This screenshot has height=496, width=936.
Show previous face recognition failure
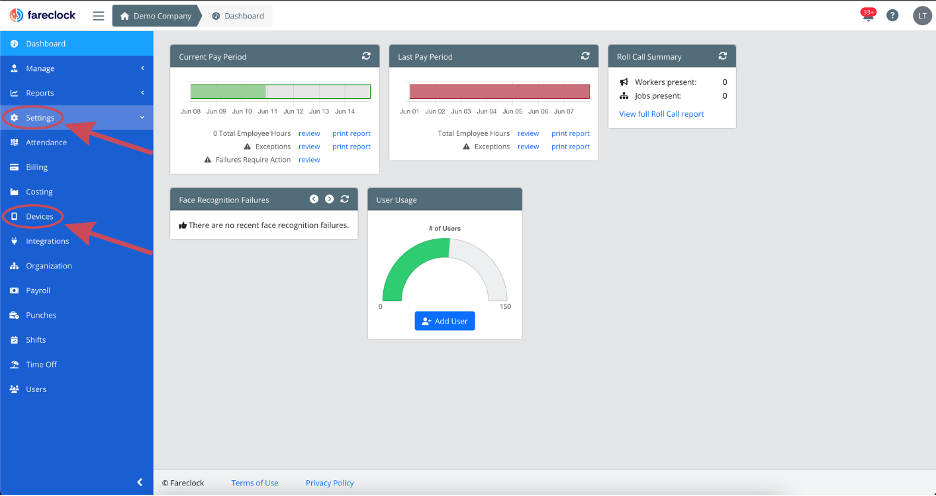(x=314, y=199)
